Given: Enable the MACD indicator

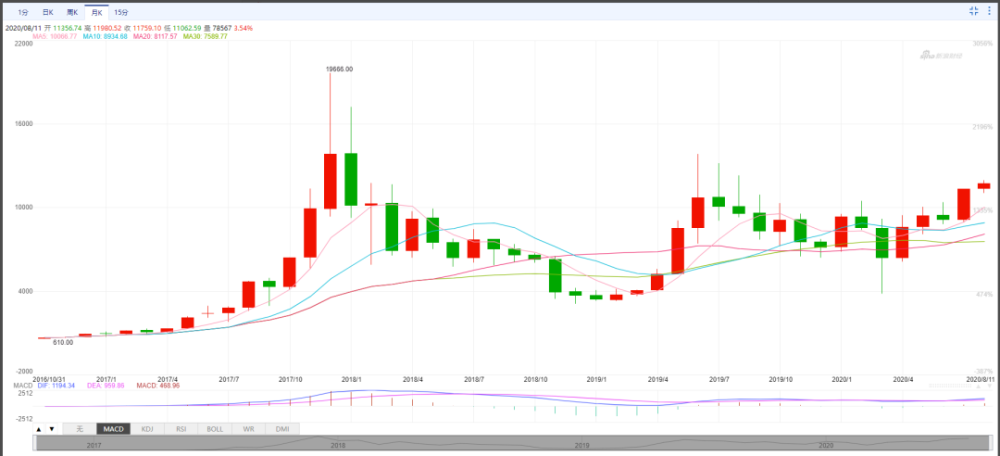Looking at the screenshot, I should pyautogui.click(x=111, y=428).
